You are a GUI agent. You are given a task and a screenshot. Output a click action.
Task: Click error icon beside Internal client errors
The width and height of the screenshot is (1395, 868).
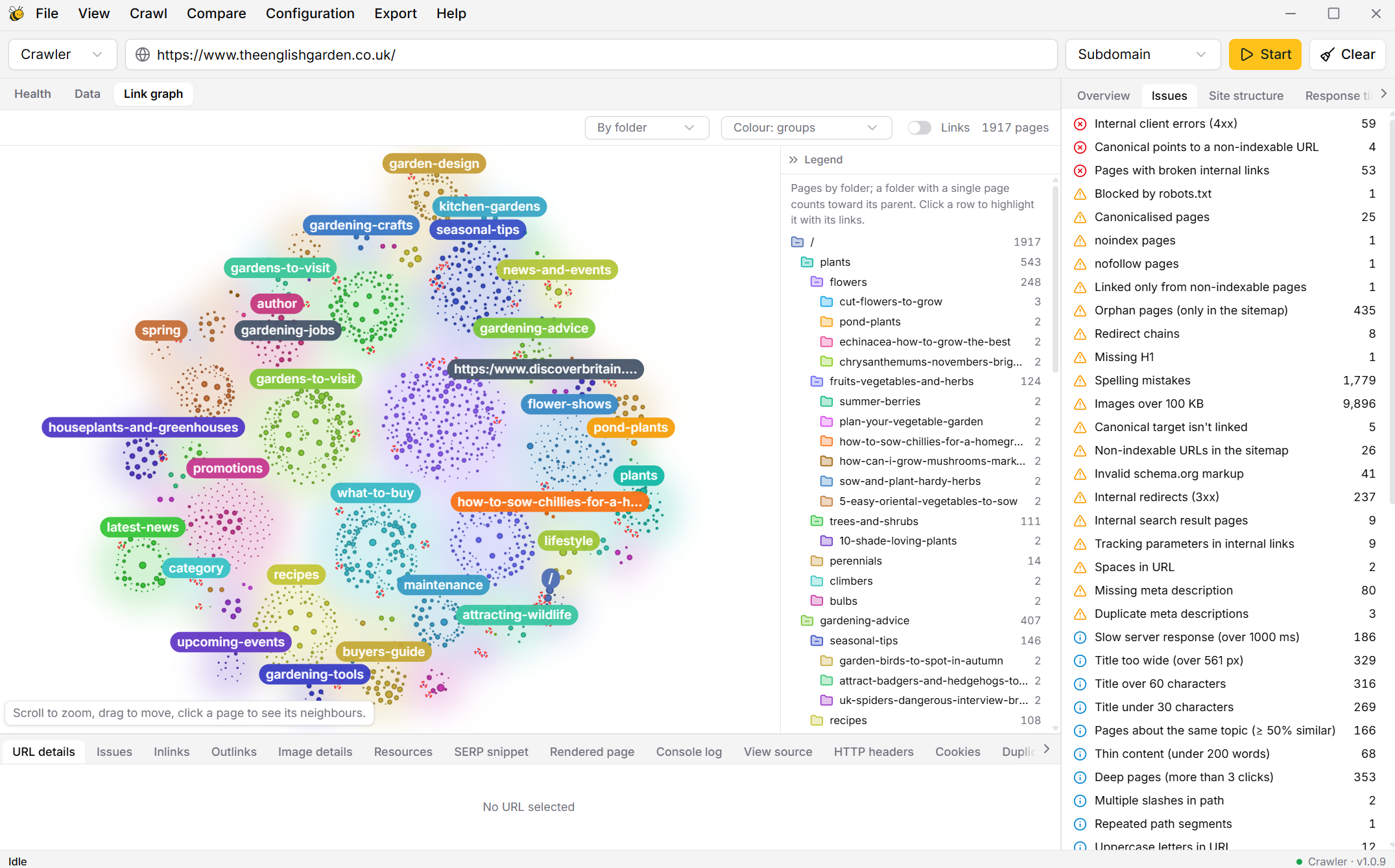click(1080, 124)
